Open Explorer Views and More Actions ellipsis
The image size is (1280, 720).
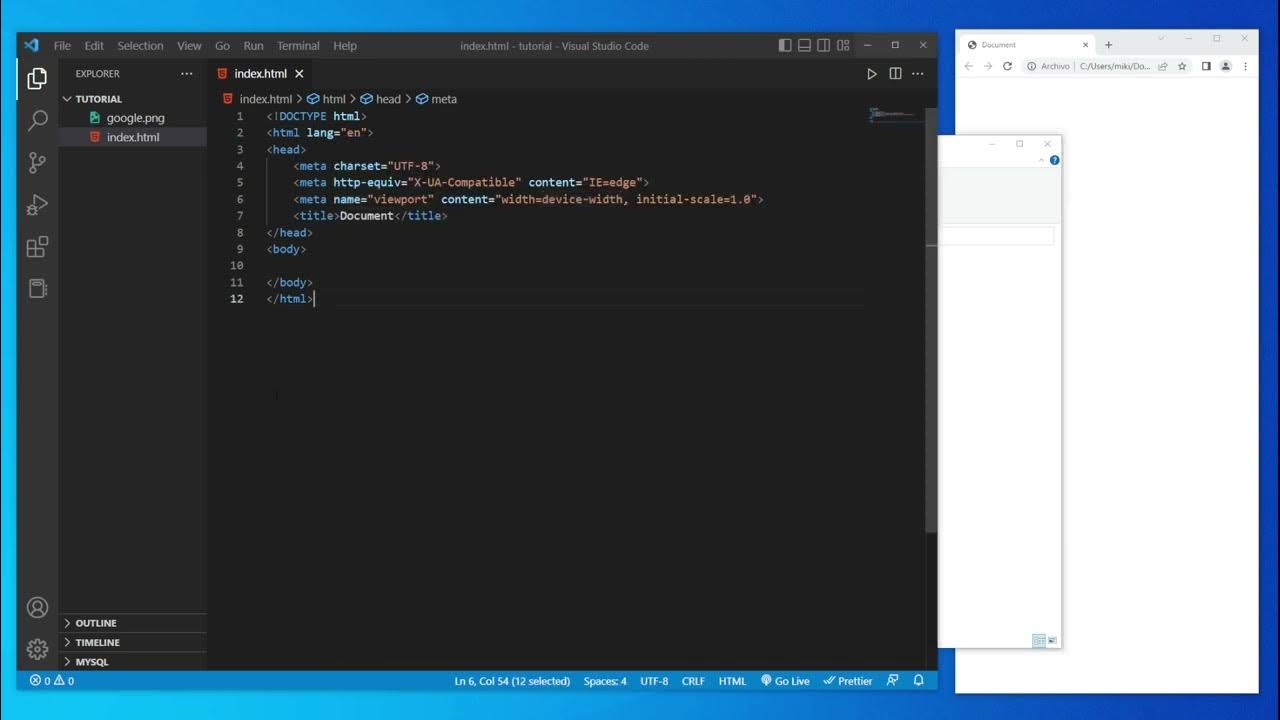click(186, 74)
